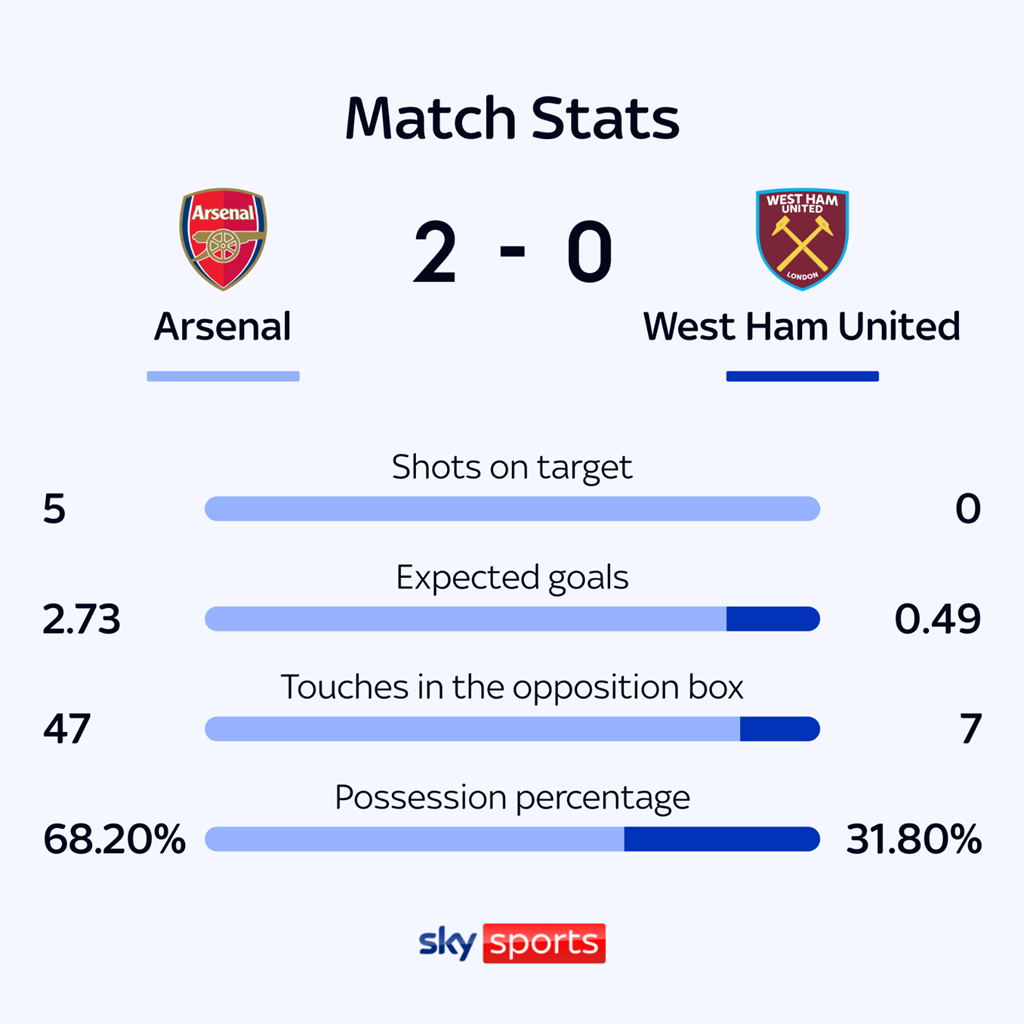Open the West Ham United name link
This screenshot has width=1024, height=1024.
[802, 327]
